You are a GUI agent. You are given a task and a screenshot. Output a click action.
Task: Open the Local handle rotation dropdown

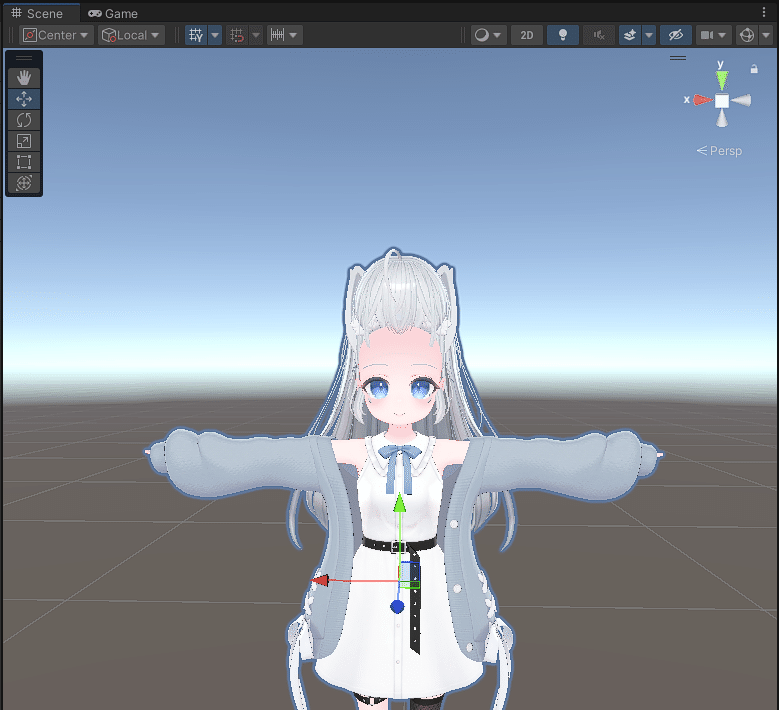pyautogui.click(x=131, y=35)
